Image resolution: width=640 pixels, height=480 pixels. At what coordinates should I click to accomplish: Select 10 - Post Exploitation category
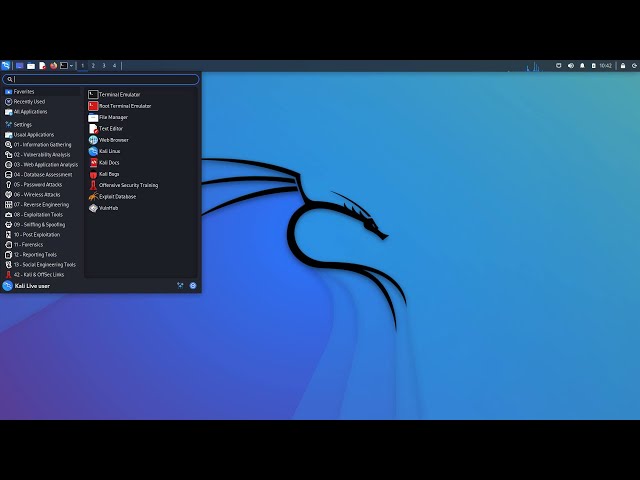[x=42, y=235]
